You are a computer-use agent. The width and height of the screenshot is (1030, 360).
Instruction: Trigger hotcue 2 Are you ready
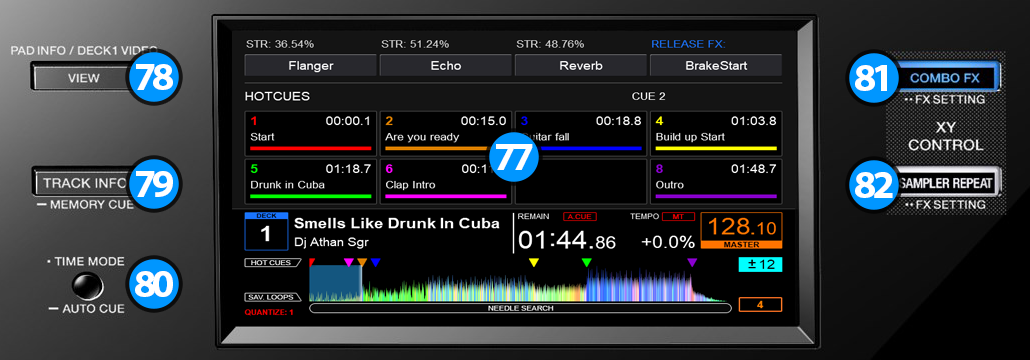[446, 133]
